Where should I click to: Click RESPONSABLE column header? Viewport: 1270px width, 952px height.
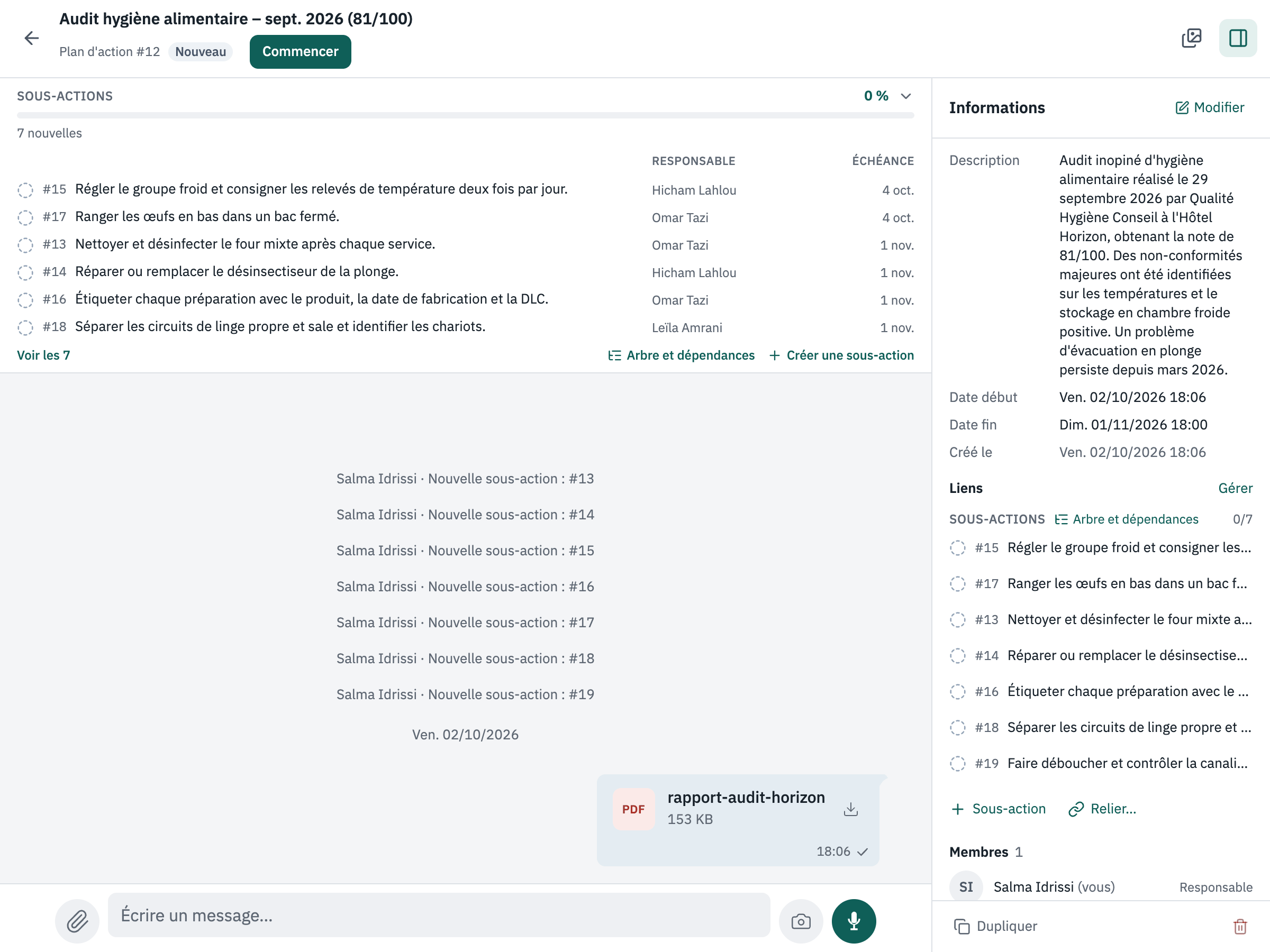[x=694, y=161]
